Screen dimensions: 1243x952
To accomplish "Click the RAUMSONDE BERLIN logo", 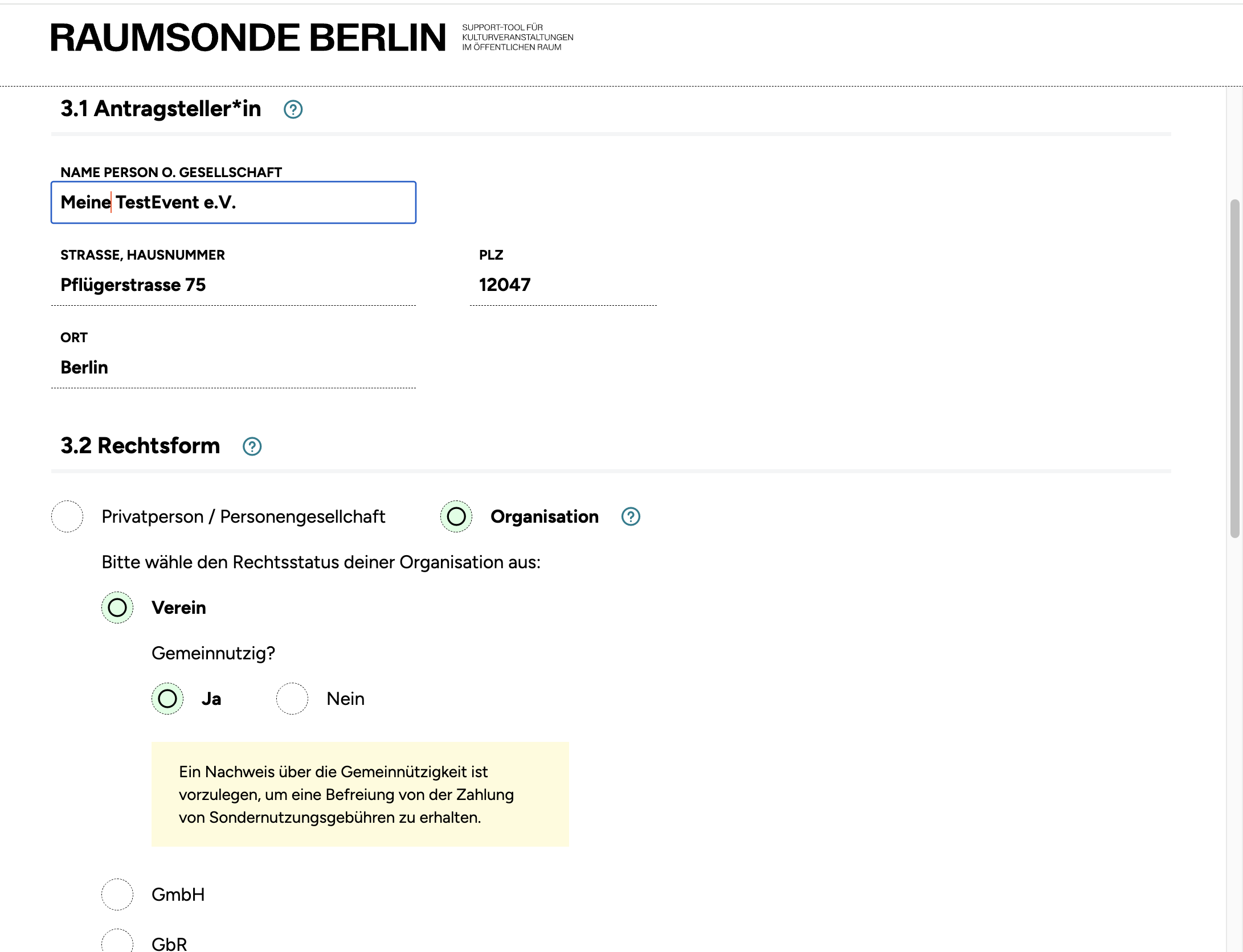I will [x=248, y=38].
